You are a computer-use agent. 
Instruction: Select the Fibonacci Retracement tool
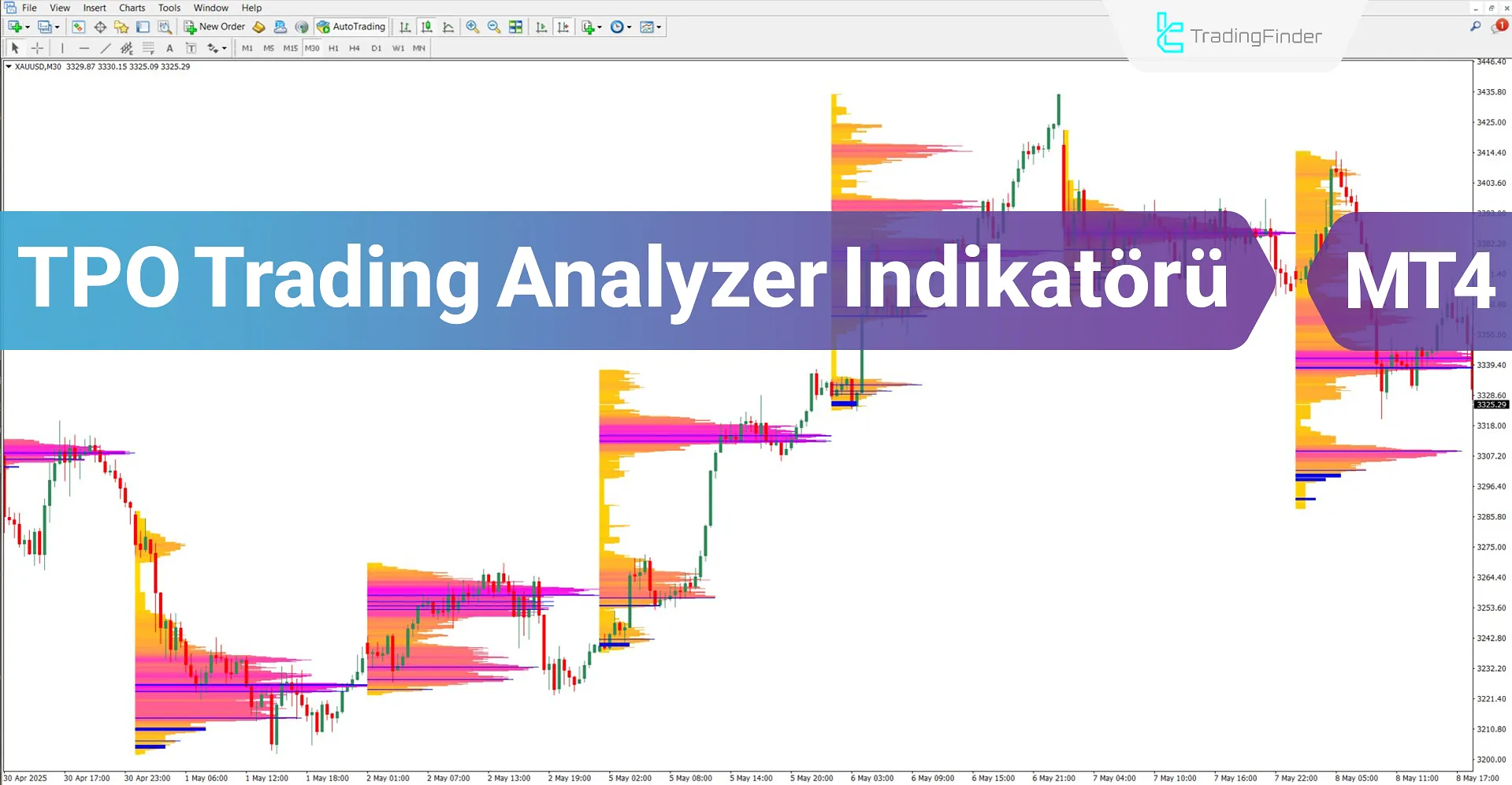(x=148, y=48)
